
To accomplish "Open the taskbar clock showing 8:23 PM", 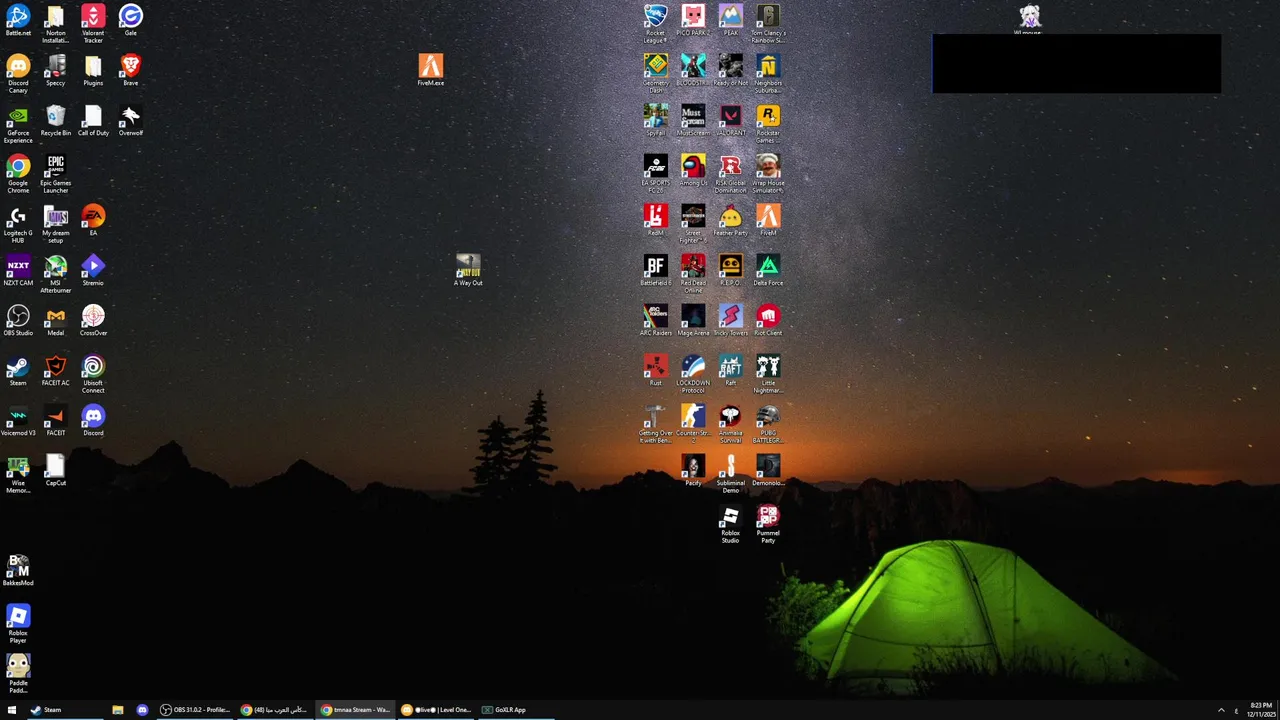I will pos(1261,710).
